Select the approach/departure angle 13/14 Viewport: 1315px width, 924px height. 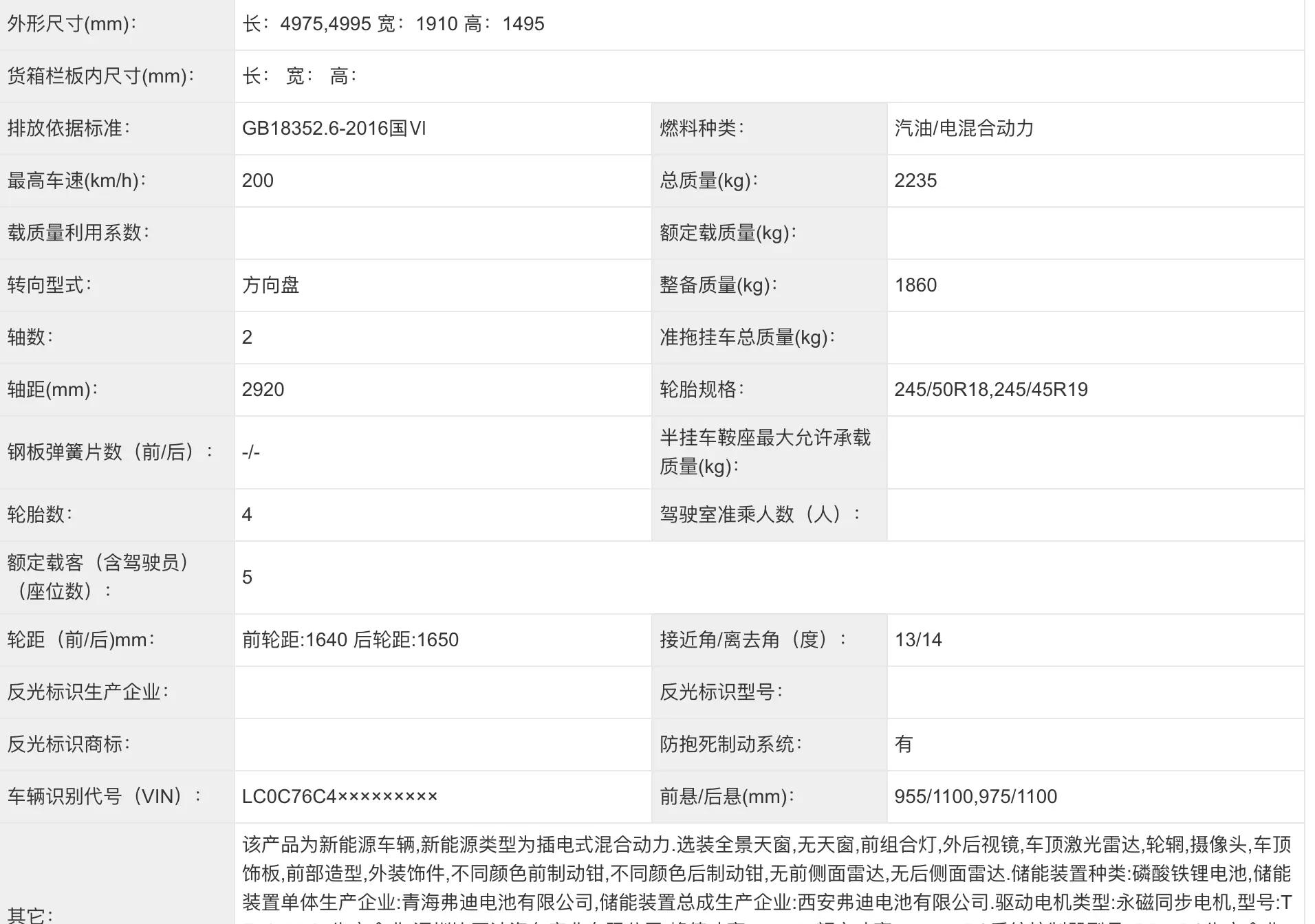(x=918, y=640)
